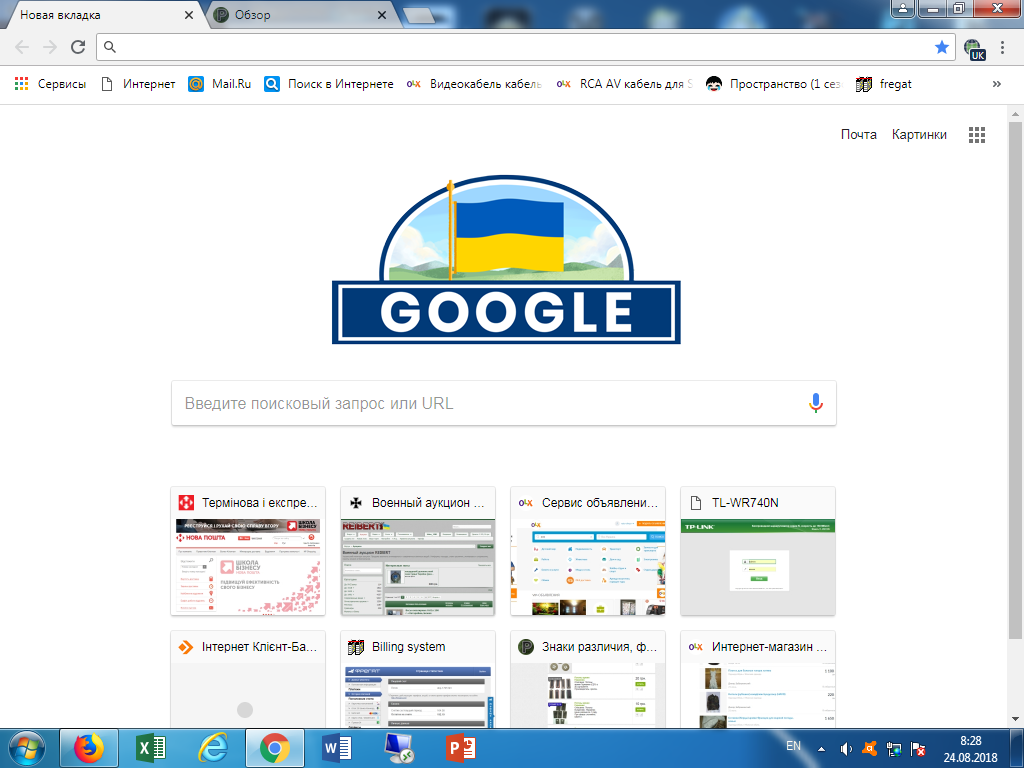This screenshot has height=768, width=1024.
Task: Open Chrome's three-dot menu
Action: 1002,47
